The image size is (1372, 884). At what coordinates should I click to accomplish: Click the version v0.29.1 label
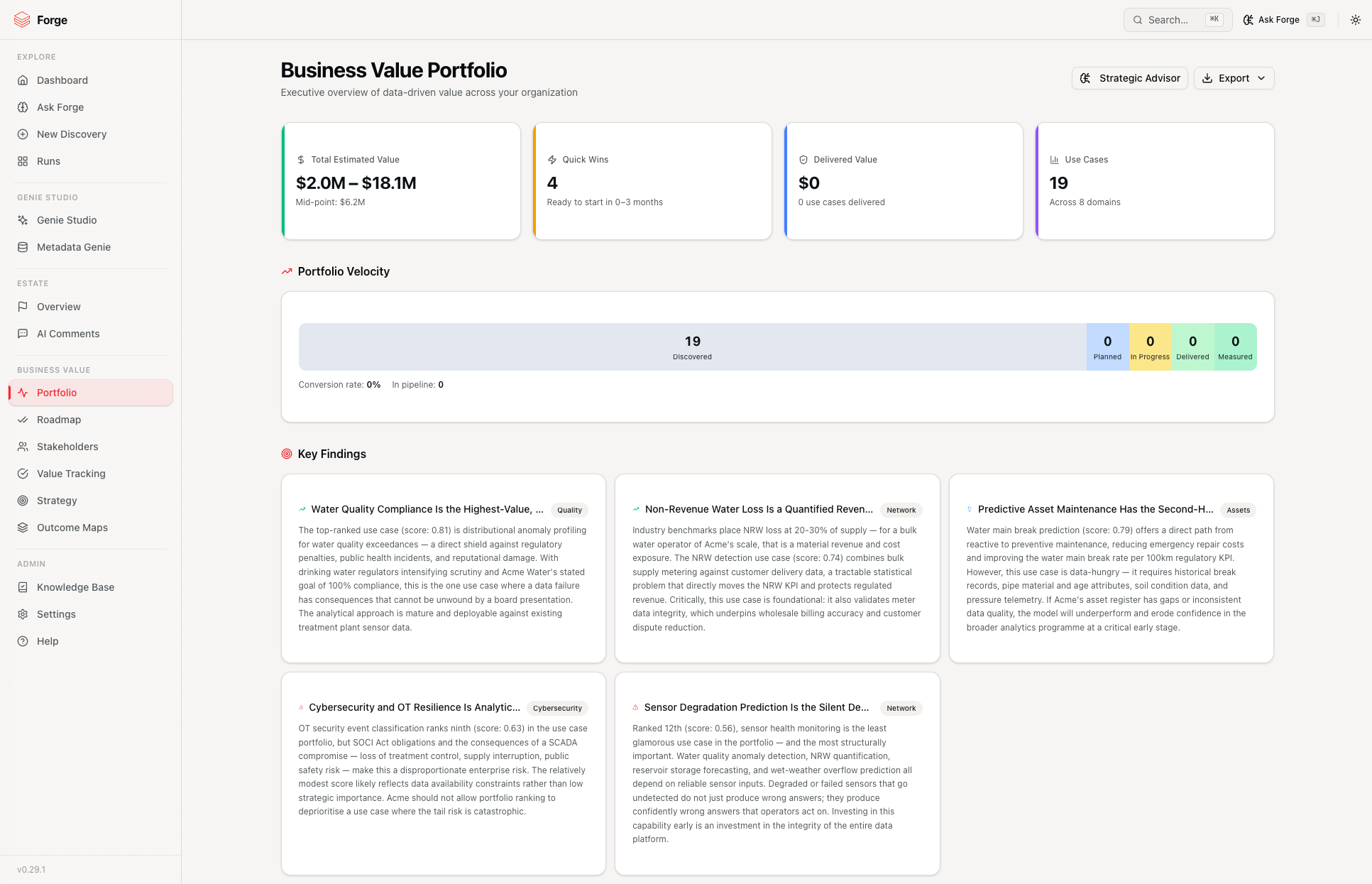coord(31,870)
